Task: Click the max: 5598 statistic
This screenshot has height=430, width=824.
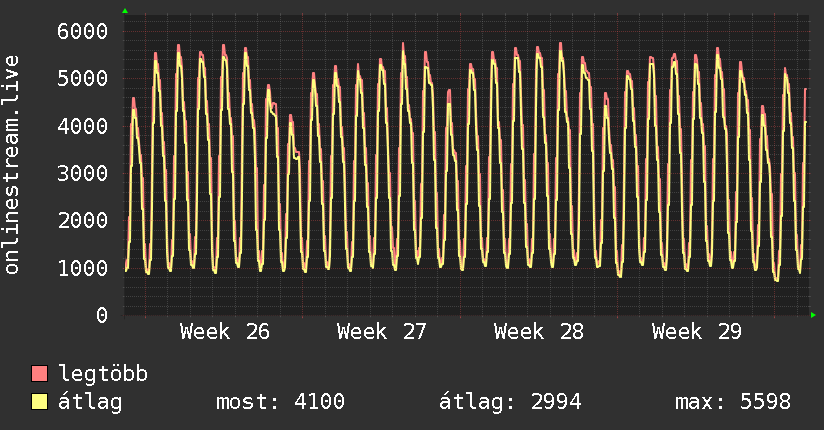Action: [x=733, y=402]
